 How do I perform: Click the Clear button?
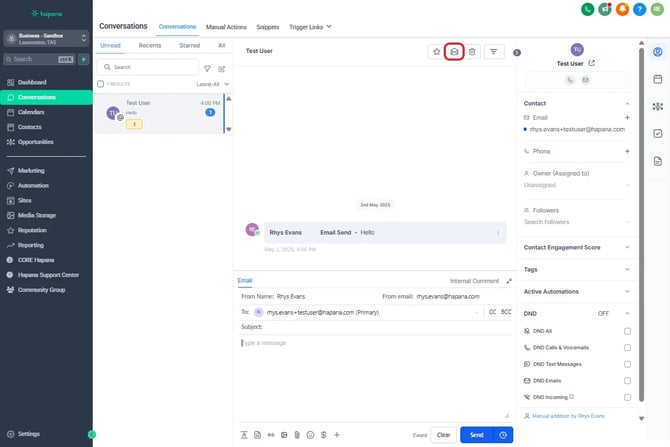click(444, 435)
